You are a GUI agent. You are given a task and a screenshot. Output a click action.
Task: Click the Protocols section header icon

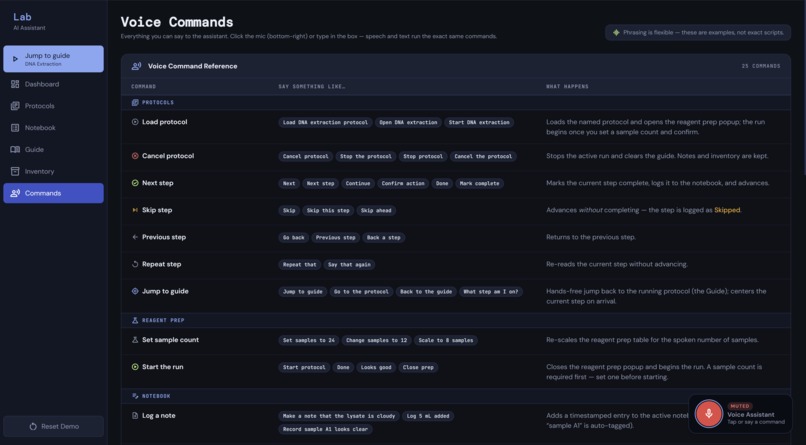coord(135,102)
